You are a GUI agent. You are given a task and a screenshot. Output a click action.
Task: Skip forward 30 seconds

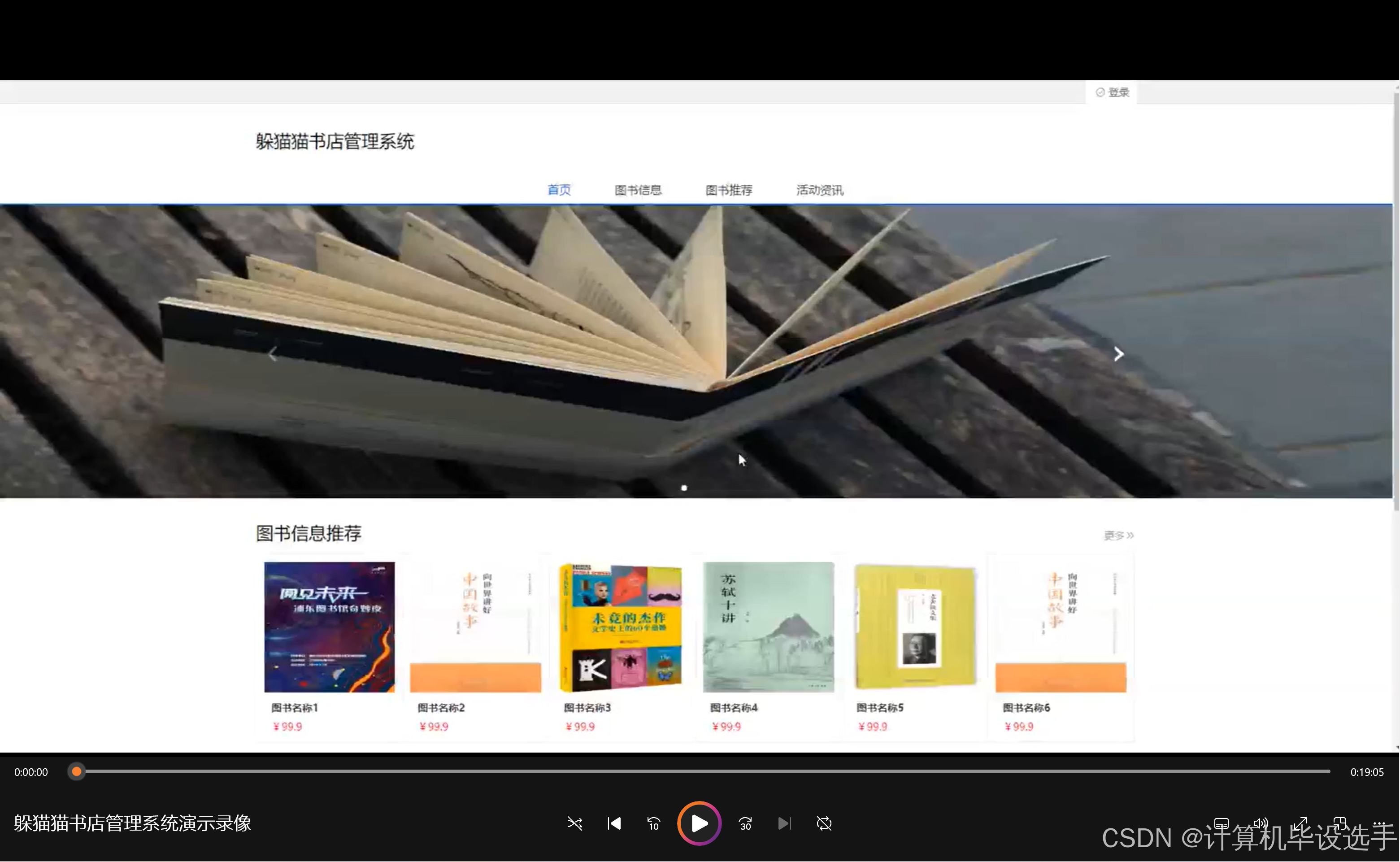(745, 823)
